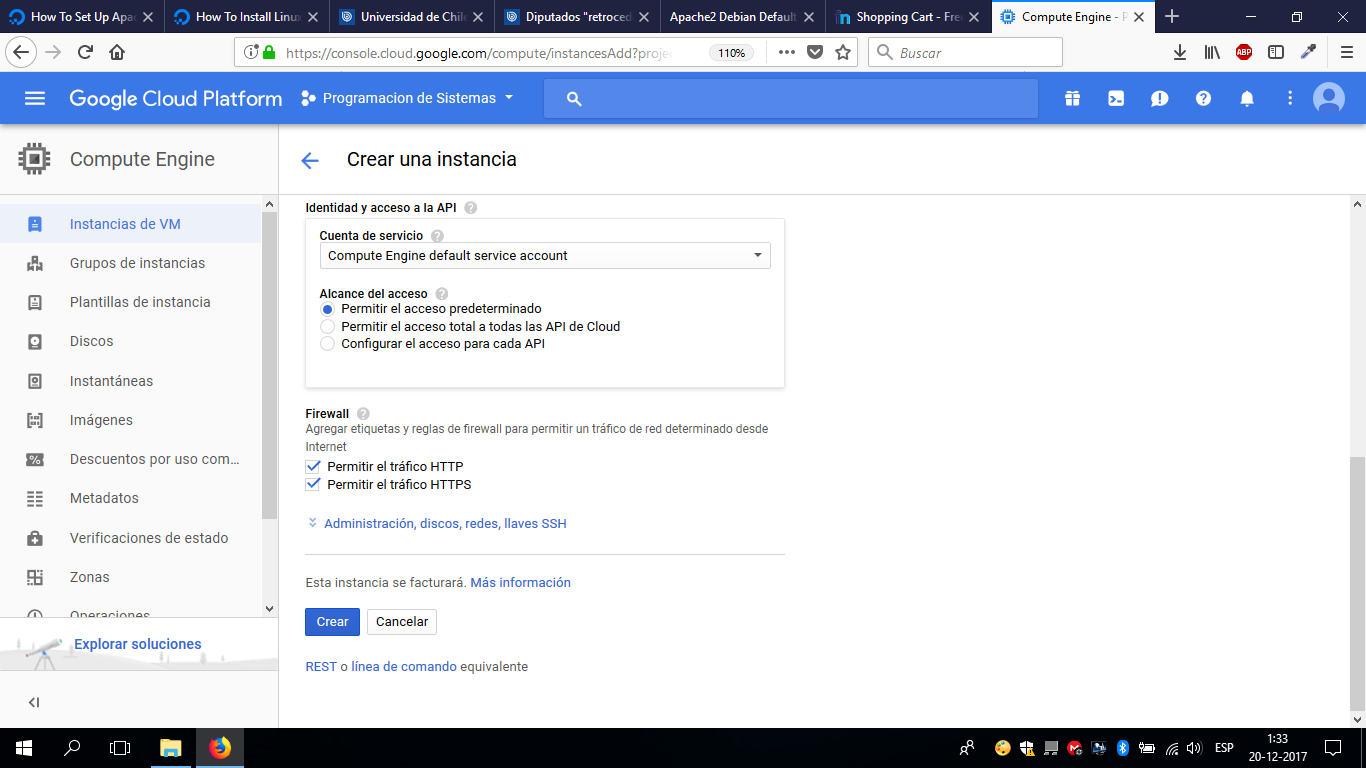Image resolution: width=1366 pixels, height=768 pixels.
Task: Uncheck Permitir el tráfico HTTPS
Action: (313, 485)
